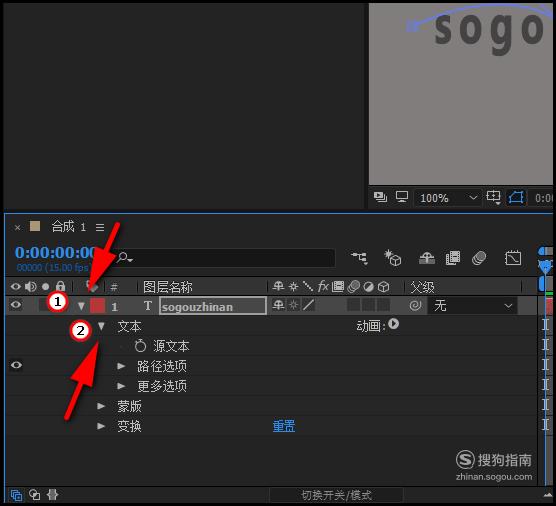Click the audio column header speaker icon
Viewport: 556px width, 506px height.
(30, 287)
